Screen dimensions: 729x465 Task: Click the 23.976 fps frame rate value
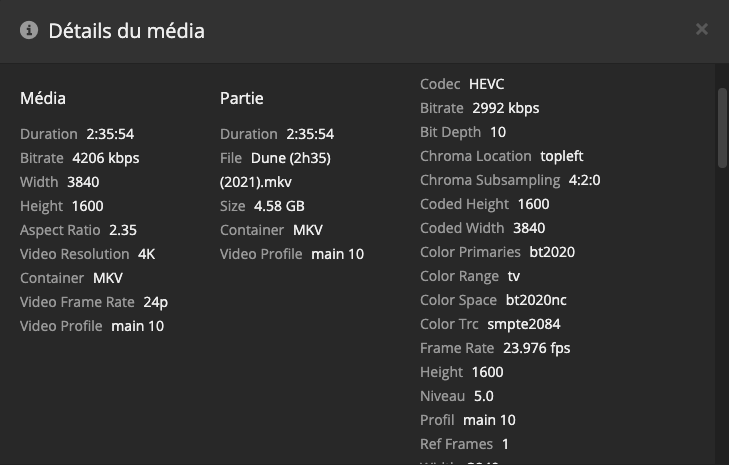(537, 348)
